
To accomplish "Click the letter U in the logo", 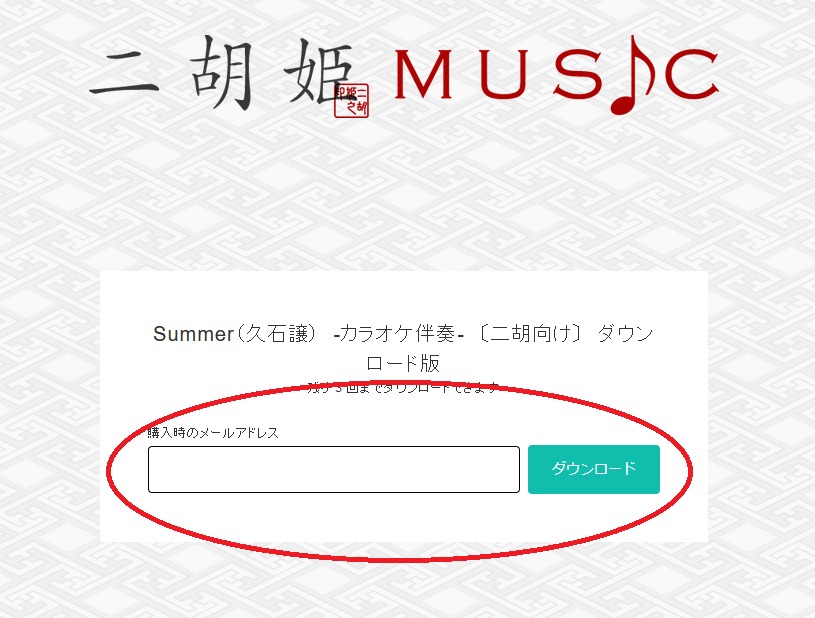I will click(x=504, y=74).
